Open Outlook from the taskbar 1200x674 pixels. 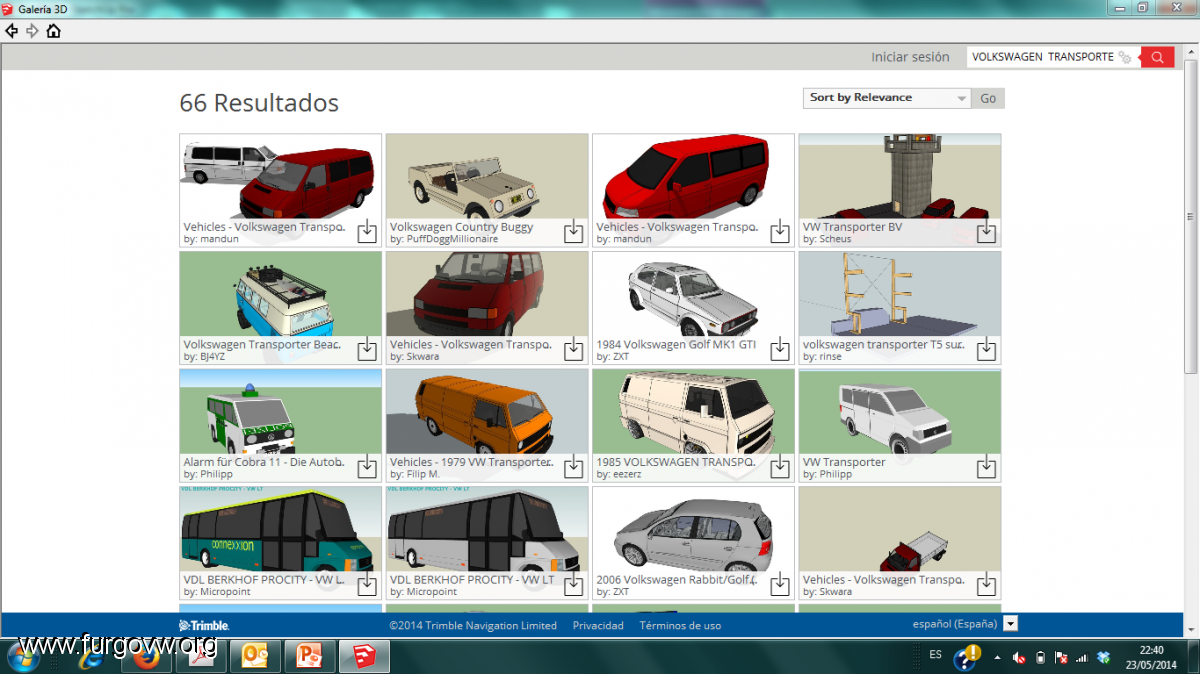(x=256, y=657)
